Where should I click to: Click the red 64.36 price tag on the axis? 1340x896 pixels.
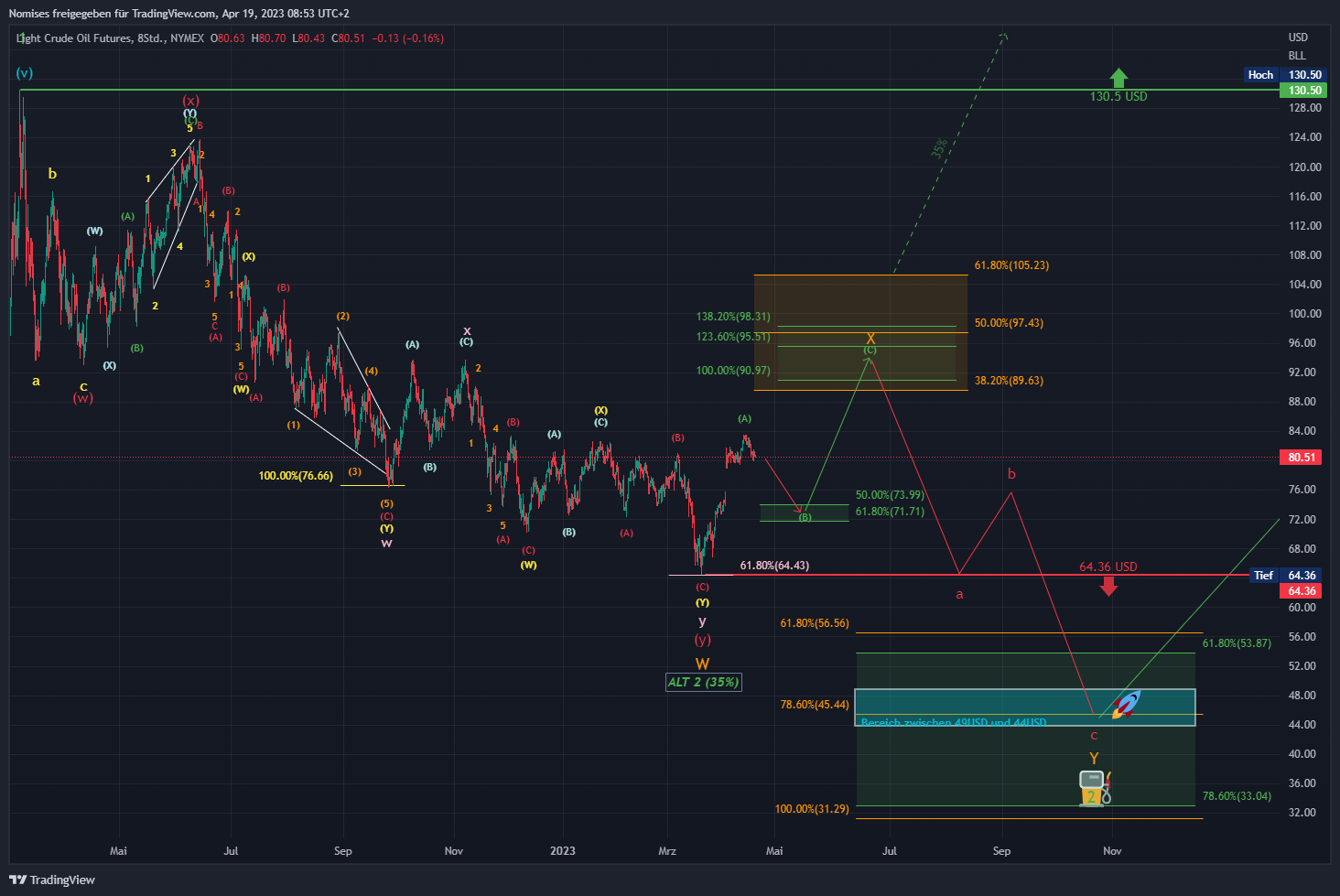(1302, 591)
